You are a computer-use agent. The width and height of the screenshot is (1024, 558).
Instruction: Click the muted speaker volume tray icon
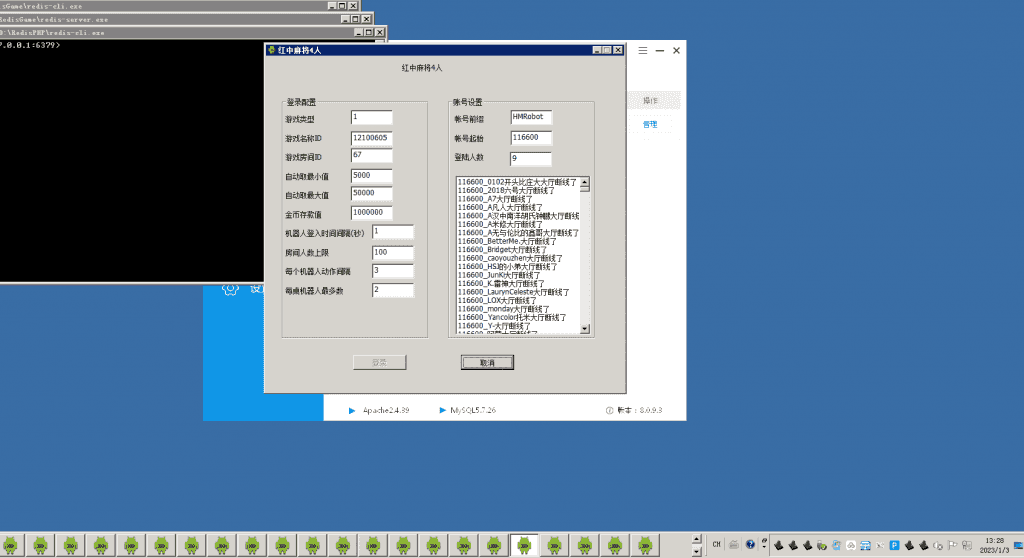point(938,546)
